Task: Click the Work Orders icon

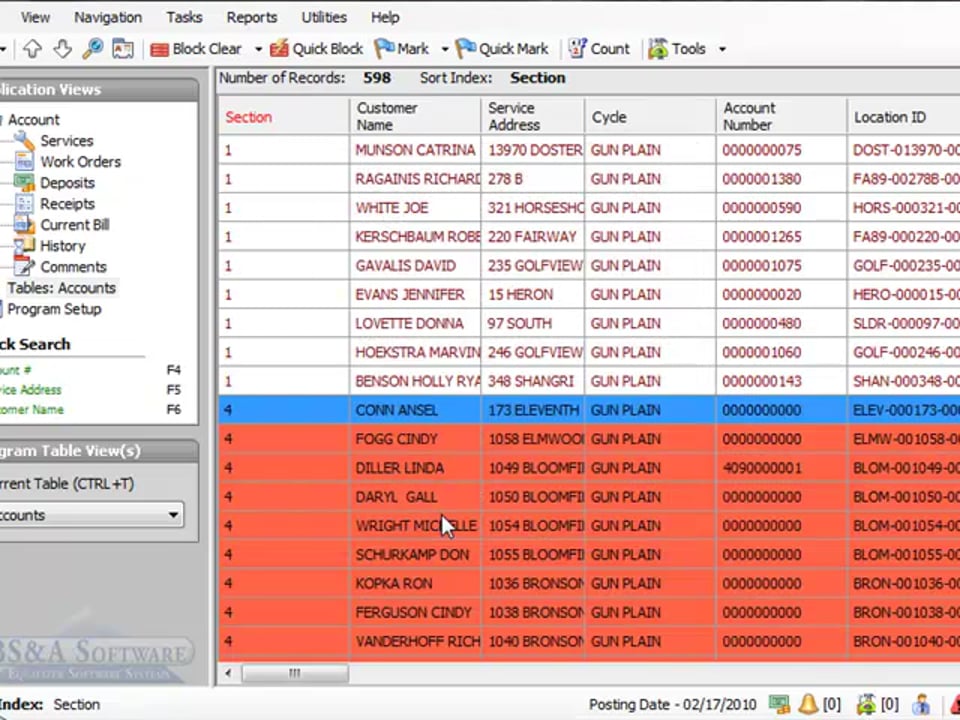Action: pyautogui.click(x=24, y=162)
